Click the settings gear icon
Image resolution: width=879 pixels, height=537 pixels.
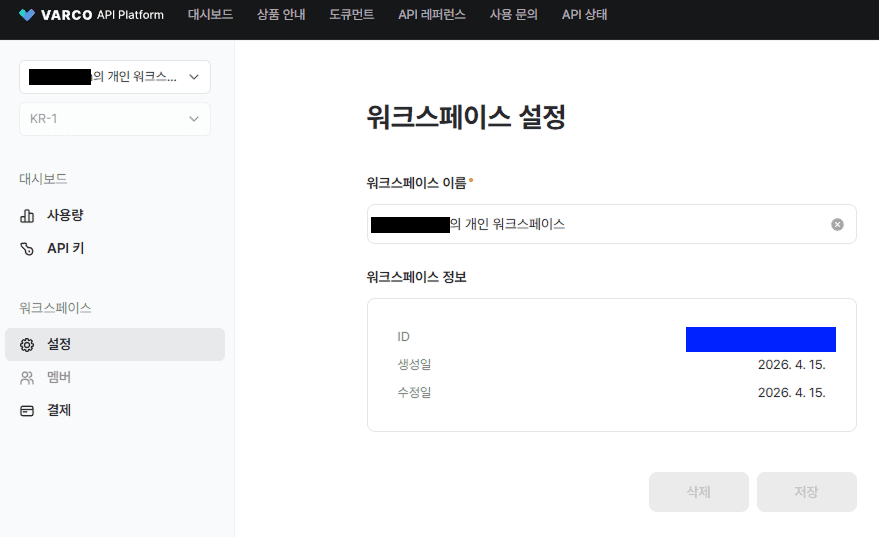point(27,344)
